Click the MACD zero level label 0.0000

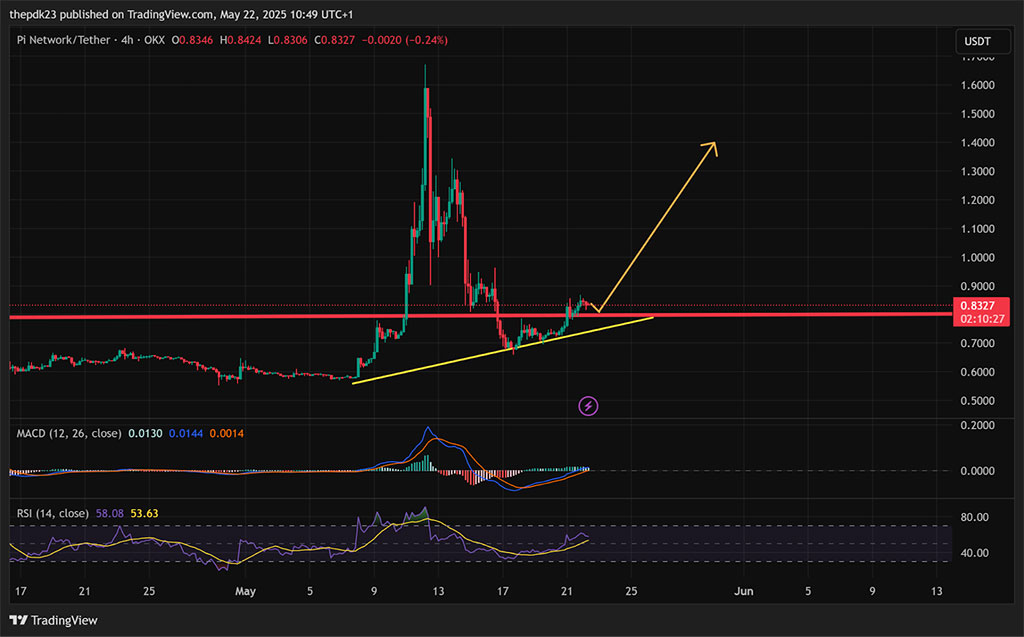(978, 470)
